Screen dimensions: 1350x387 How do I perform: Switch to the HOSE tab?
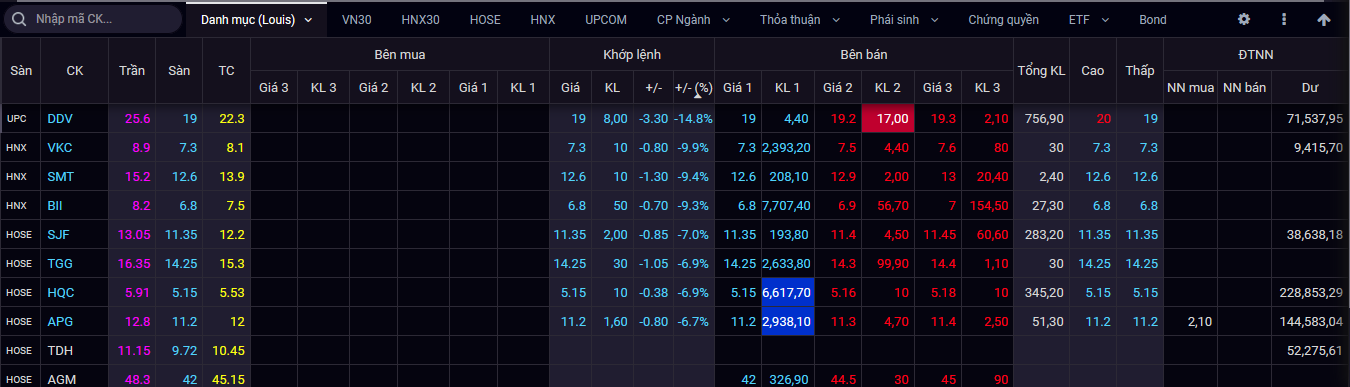point(485,19)
